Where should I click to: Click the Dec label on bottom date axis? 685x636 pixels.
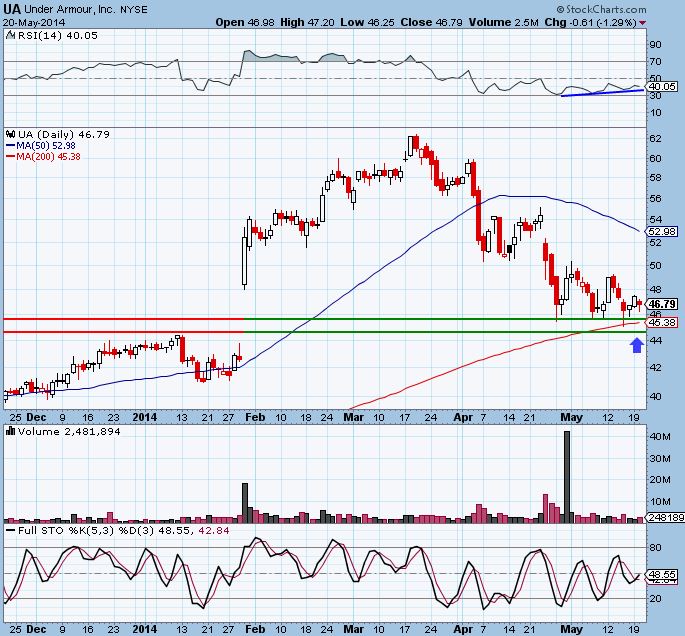pos(36,629)
